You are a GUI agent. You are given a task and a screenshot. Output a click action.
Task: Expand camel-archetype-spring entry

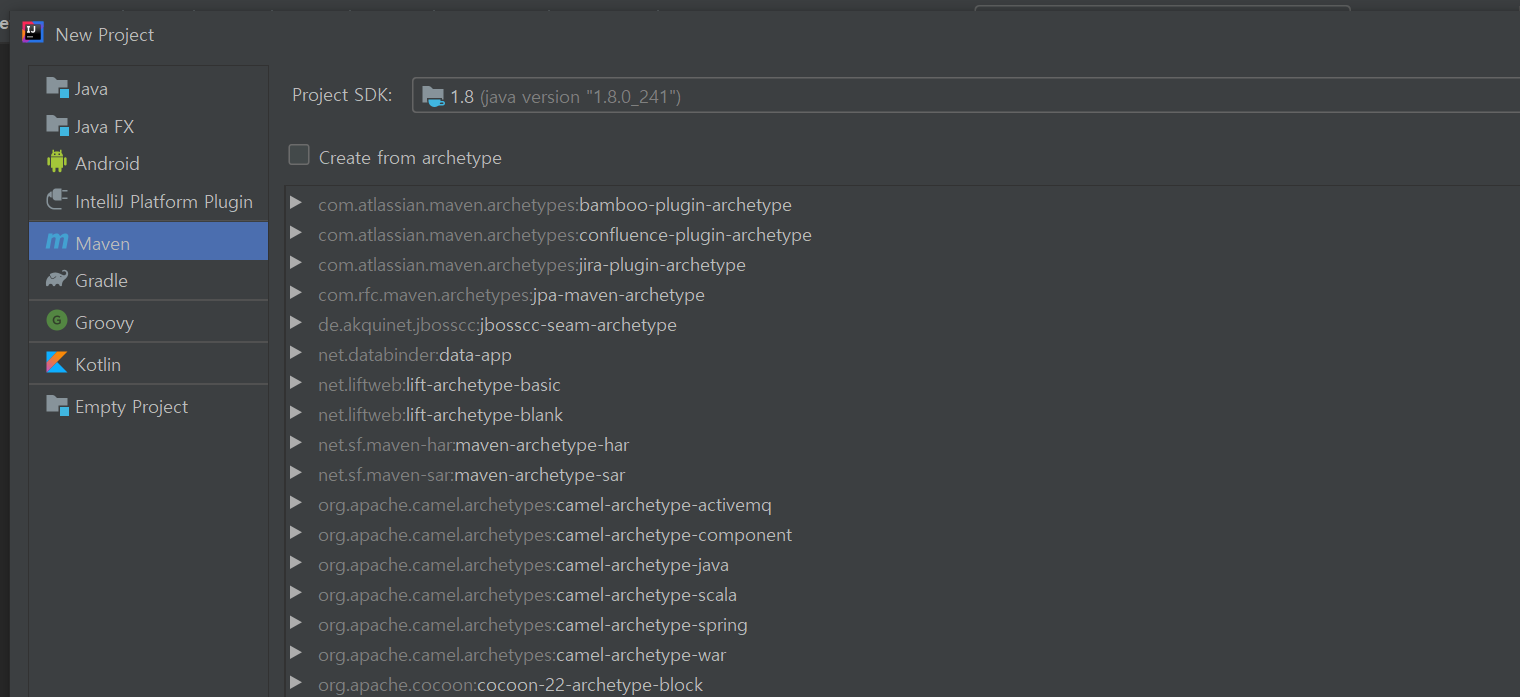(295, 624)
